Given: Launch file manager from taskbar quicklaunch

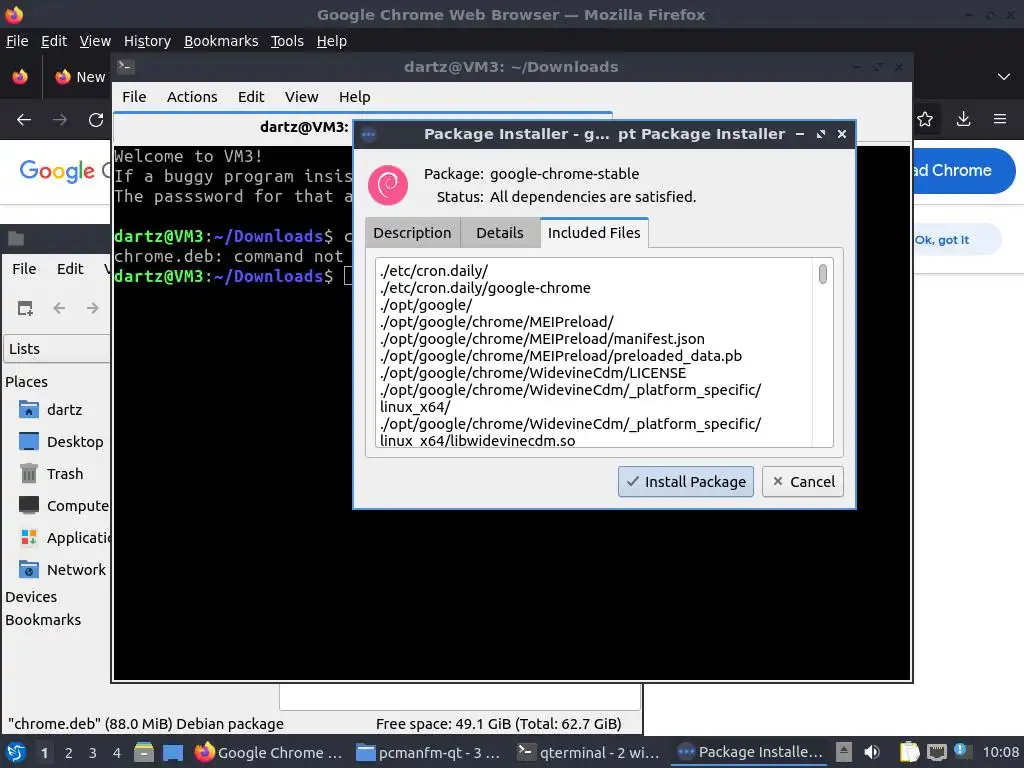Looking at the screenshot, I should tap(144, 752).
